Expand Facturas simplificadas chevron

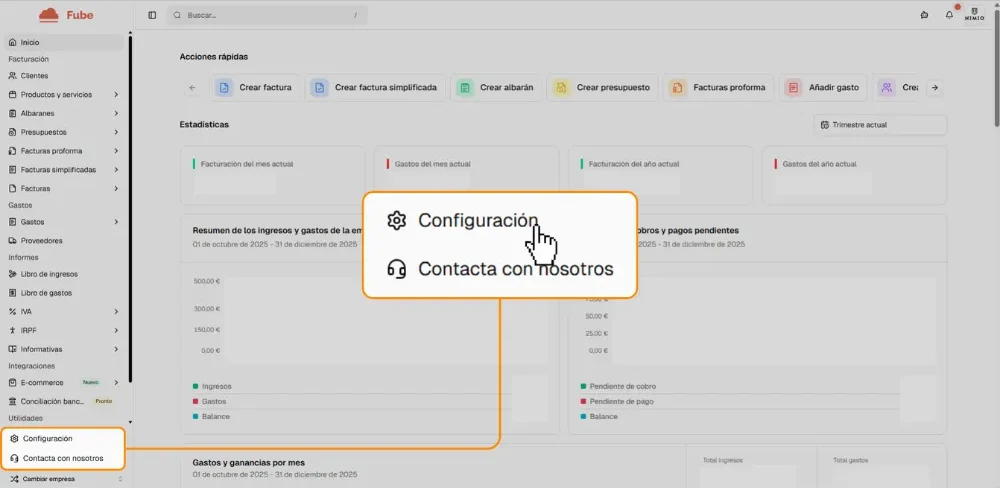click(116, 170)
